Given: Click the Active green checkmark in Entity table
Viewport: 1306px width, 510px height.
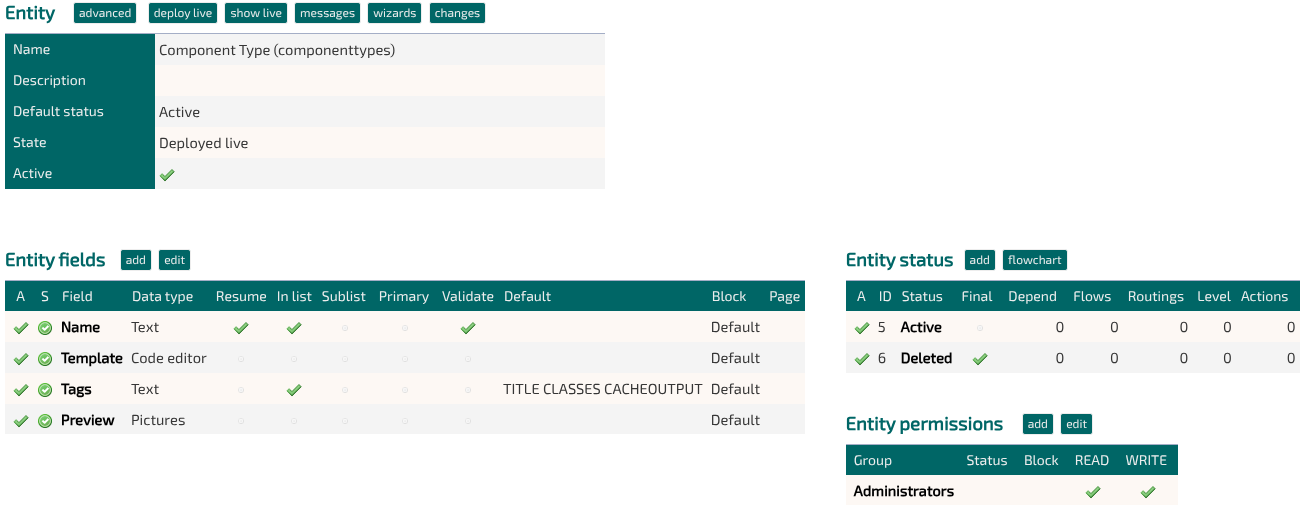Looking at the screenshot, I should (x=167, y=174).
